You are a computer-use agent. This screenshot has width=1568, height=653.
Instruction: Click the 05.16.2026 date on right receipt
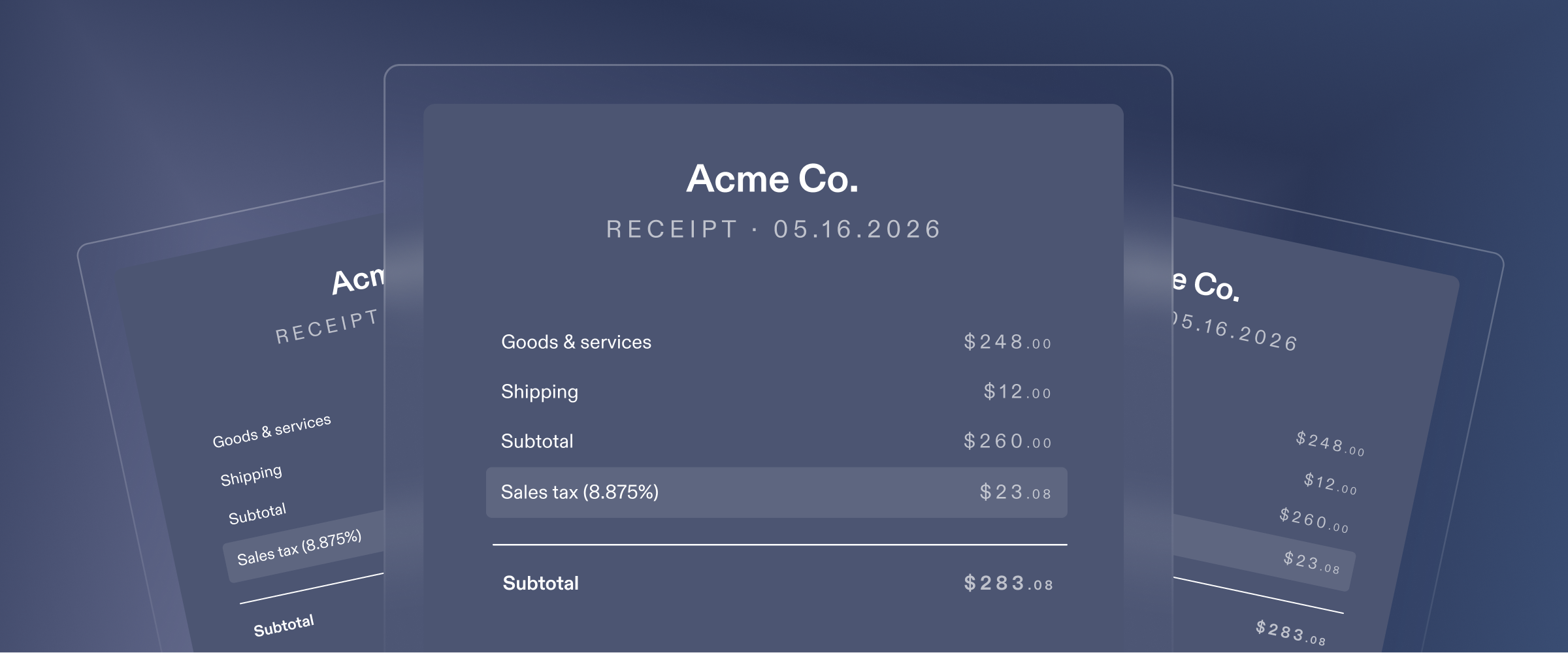[1235, 332]
